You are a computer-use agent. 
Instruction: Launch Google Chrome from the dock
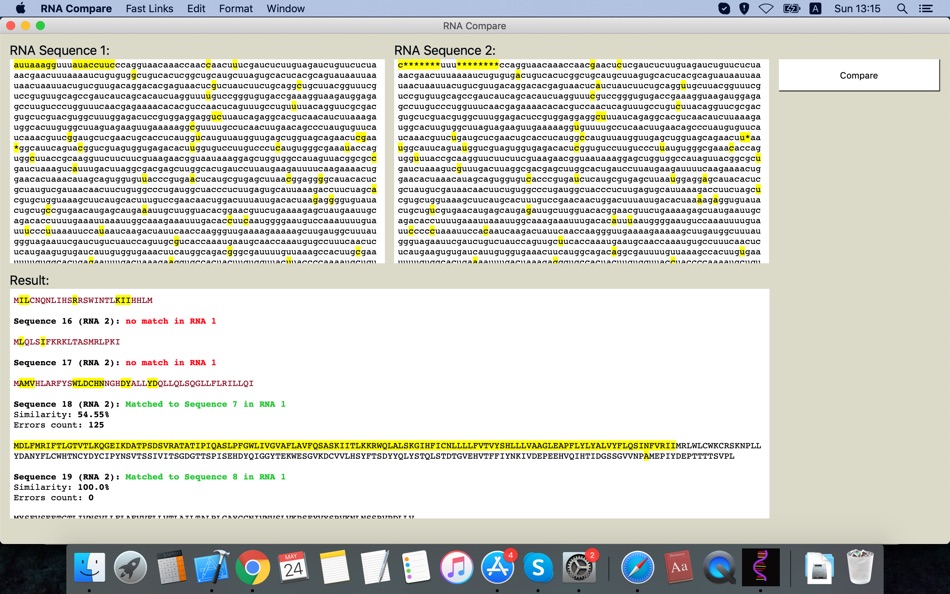(x=252, y=568)
